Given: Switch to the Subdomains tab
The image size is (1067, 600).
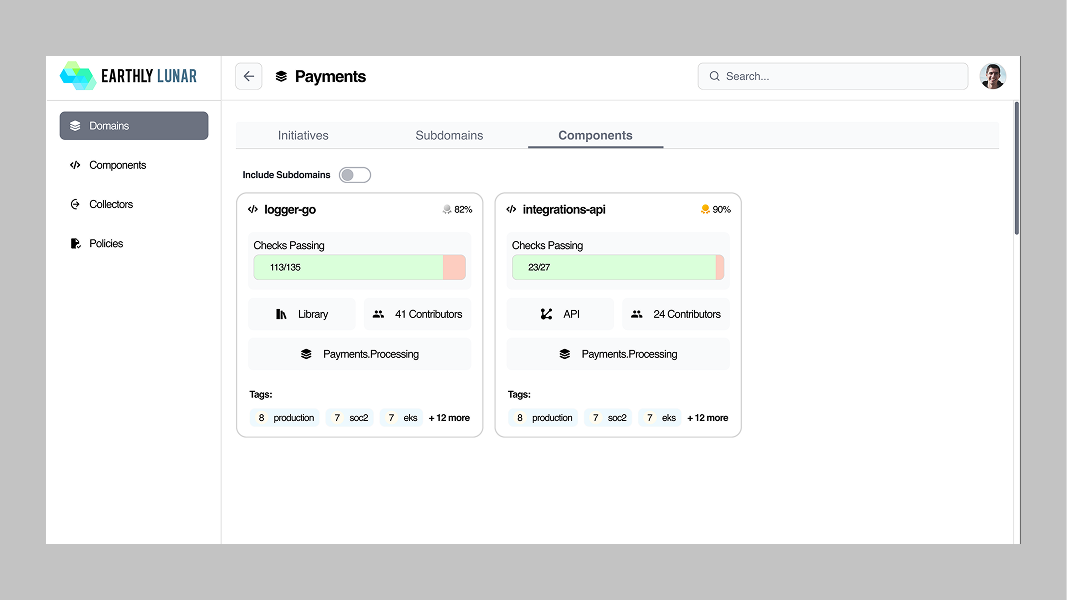Looking at the screenshot, I should (x=449, y=135).
